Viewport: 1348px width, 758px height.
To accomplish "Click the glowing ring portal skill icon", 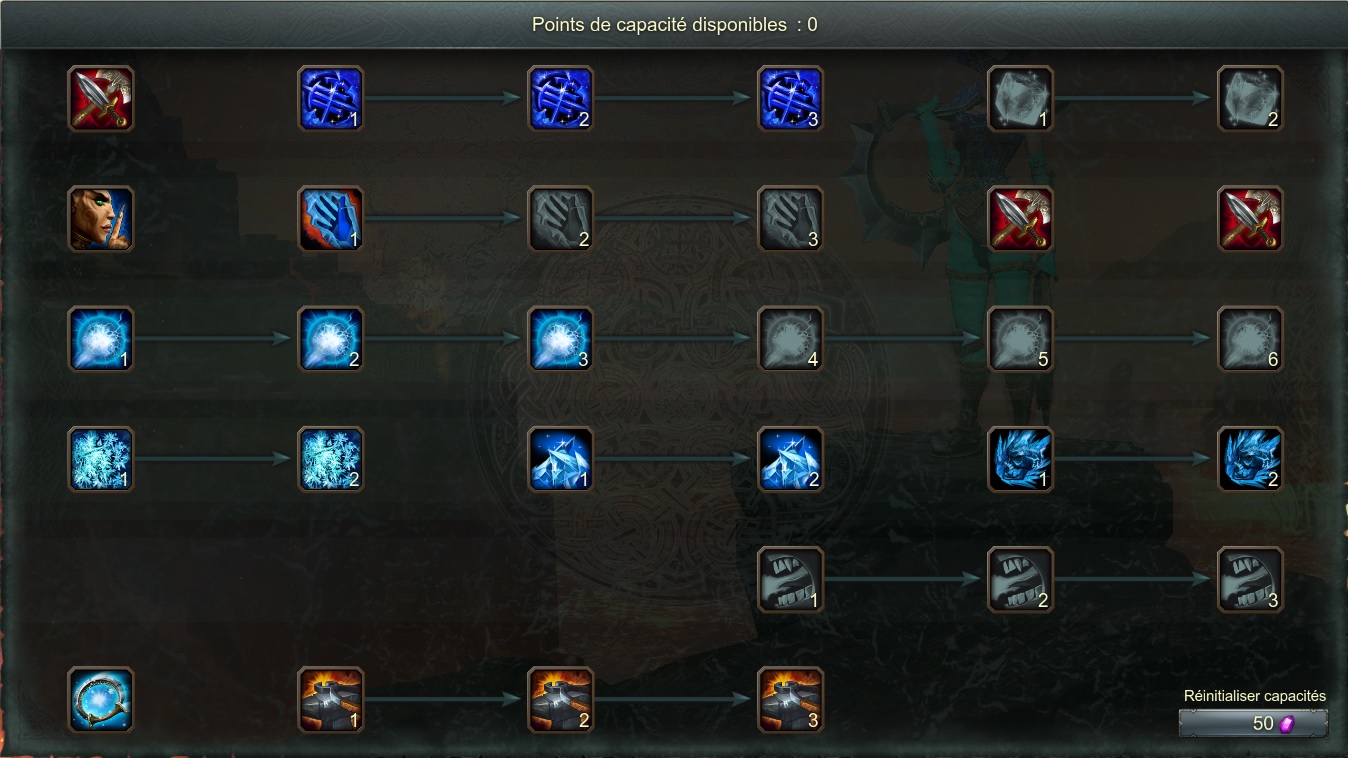I will click(101, 699).
